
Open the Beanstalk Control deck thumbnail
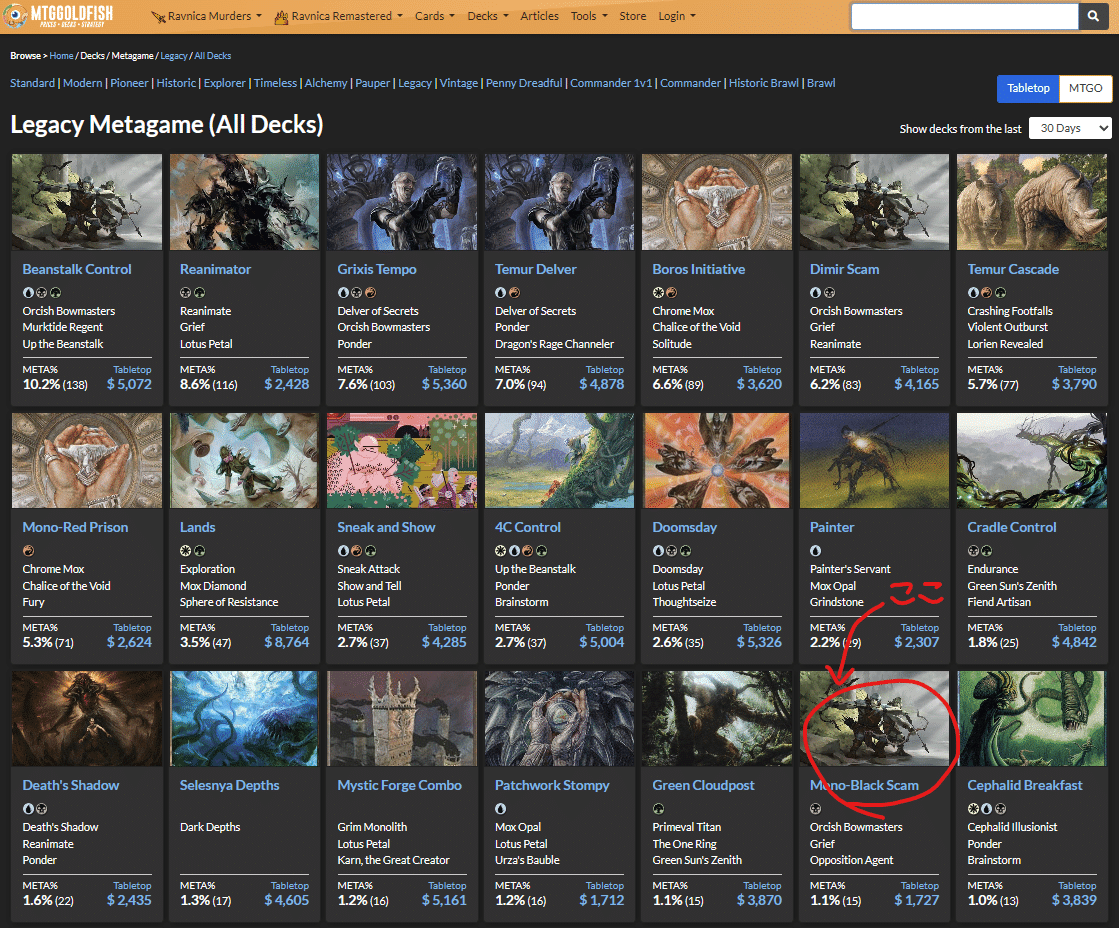[x=87, y=202]
